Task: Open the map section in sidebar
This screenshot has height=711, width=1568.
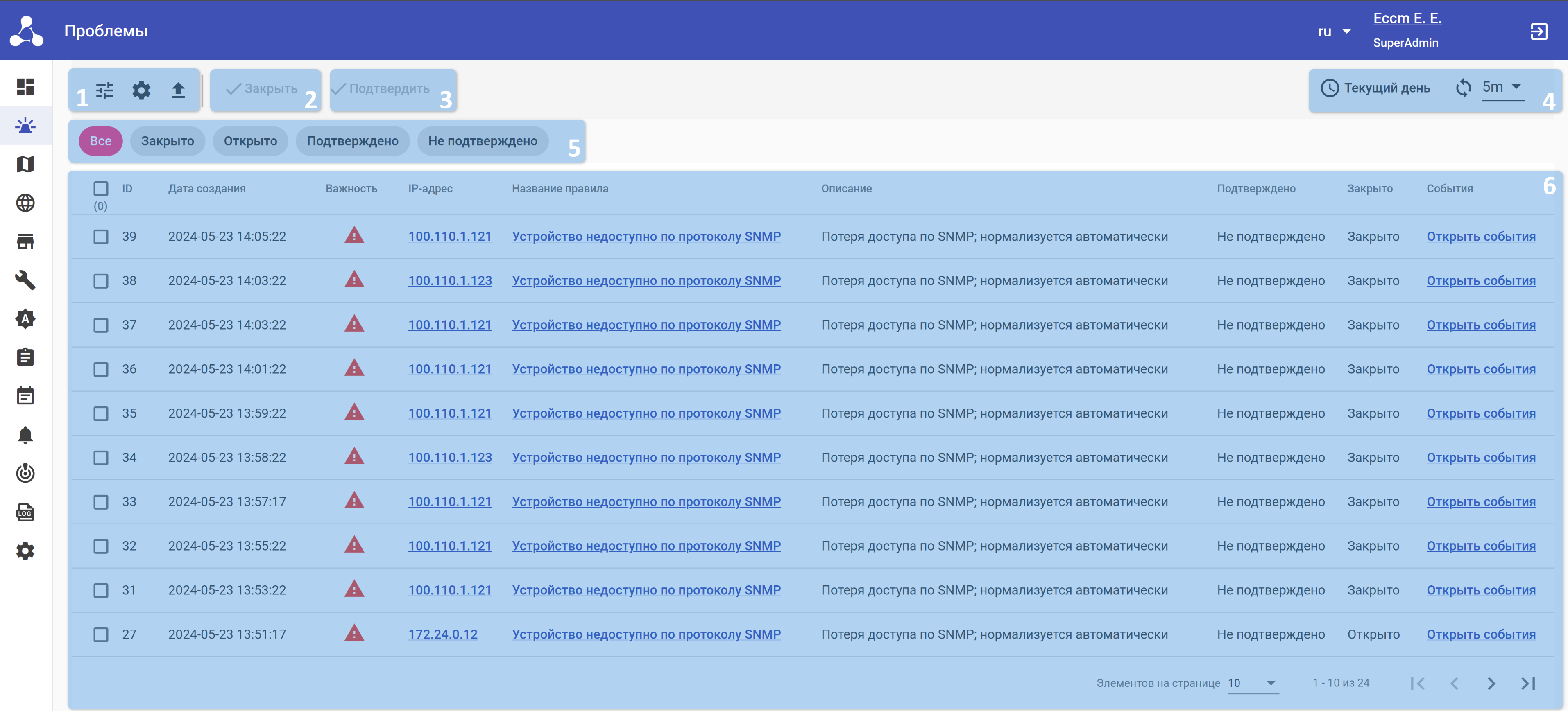Action: [x=25, y=164]
